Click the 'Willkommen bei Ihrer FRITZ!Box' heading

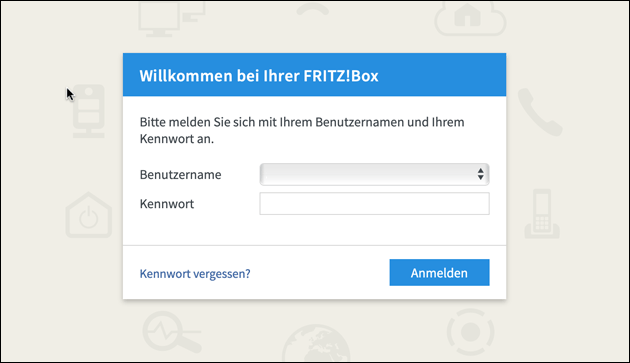coord(259,76)
